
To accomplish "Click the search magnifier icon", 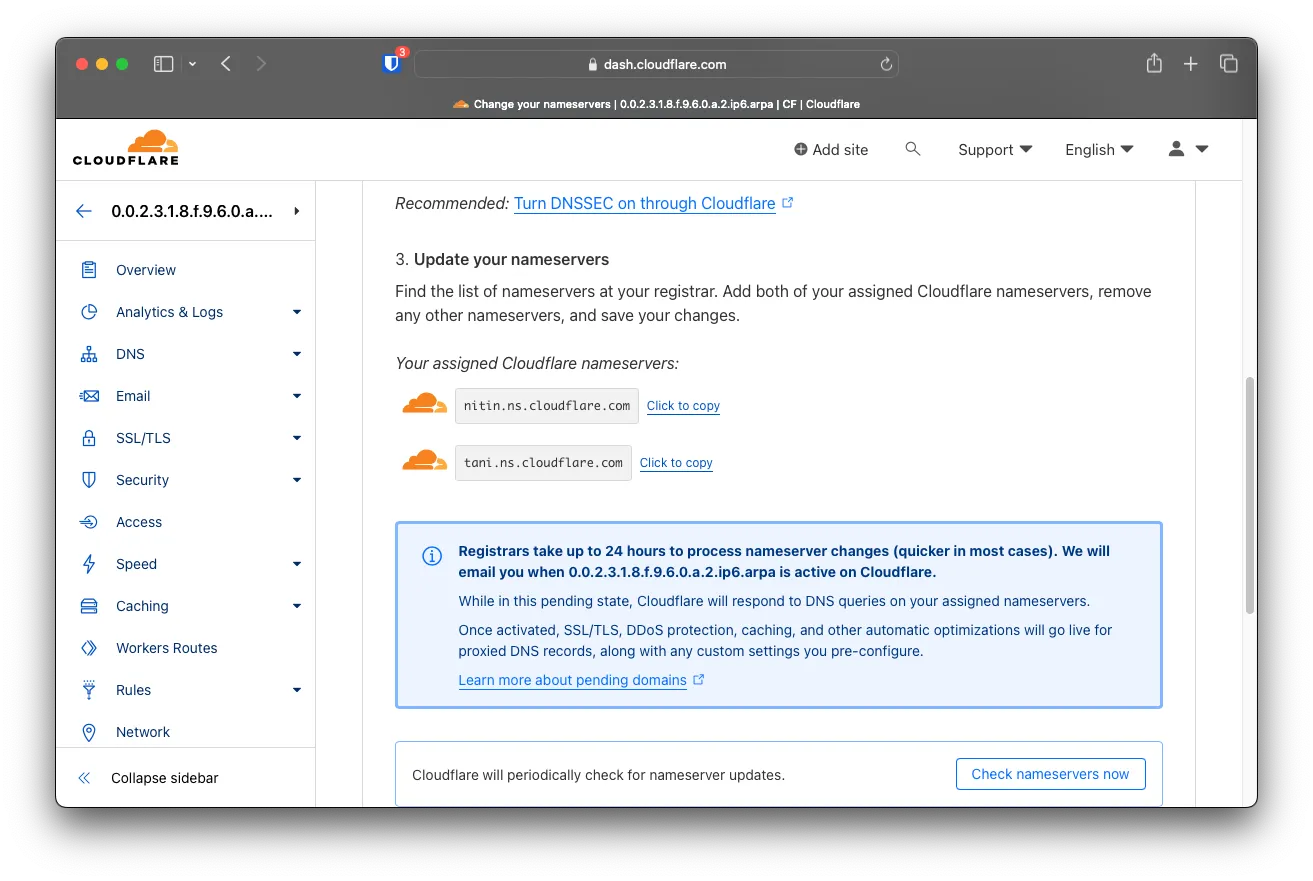I will tap(912, 149).
